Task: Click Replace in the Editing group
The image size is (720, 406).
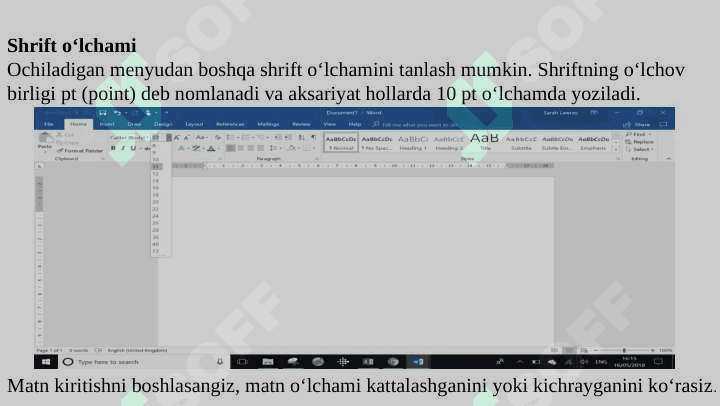Action: pyautogui.click(x=641, y=142)
